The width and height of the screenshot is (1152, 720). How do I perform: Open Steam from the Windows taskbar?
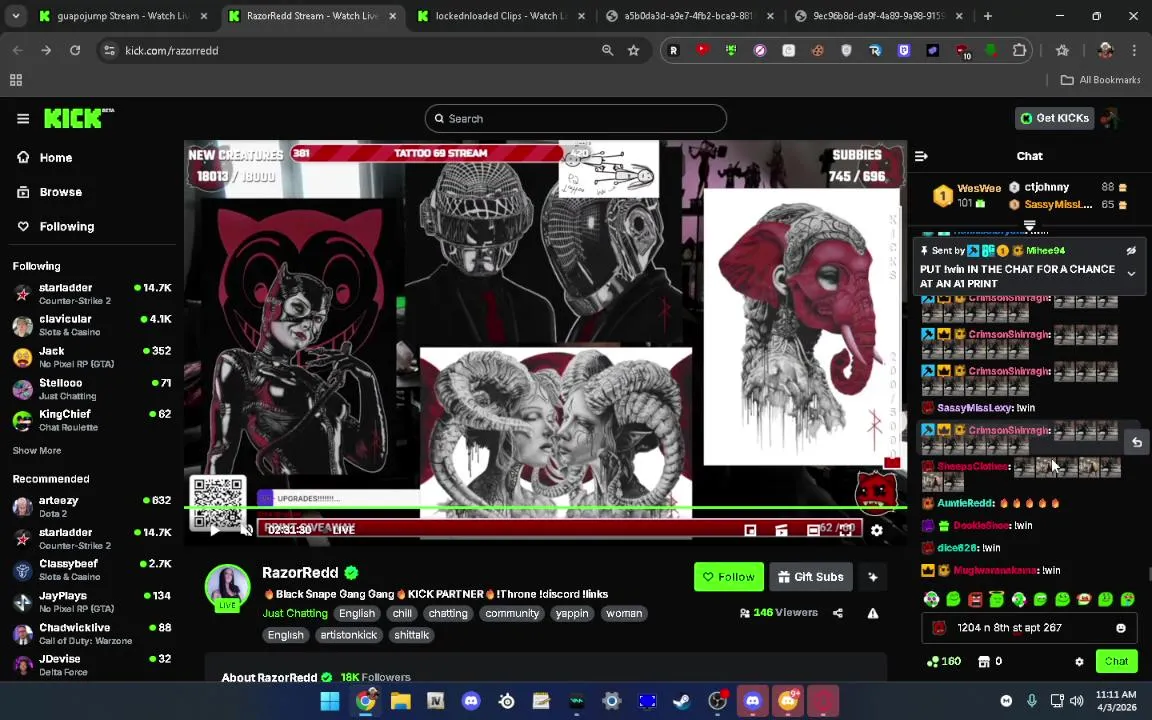[682, 701]
